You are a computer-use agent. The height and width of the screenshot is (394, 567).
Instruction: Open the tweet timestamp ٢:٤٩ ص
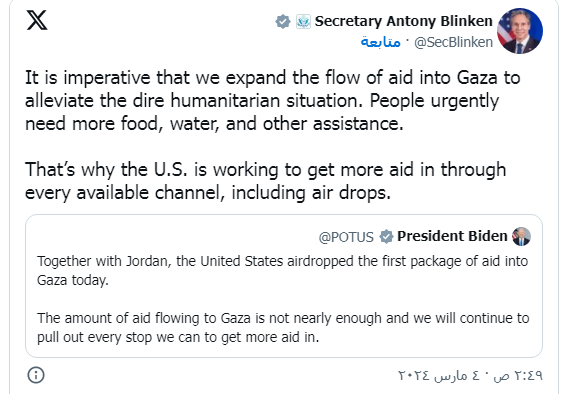pos(518,376)
